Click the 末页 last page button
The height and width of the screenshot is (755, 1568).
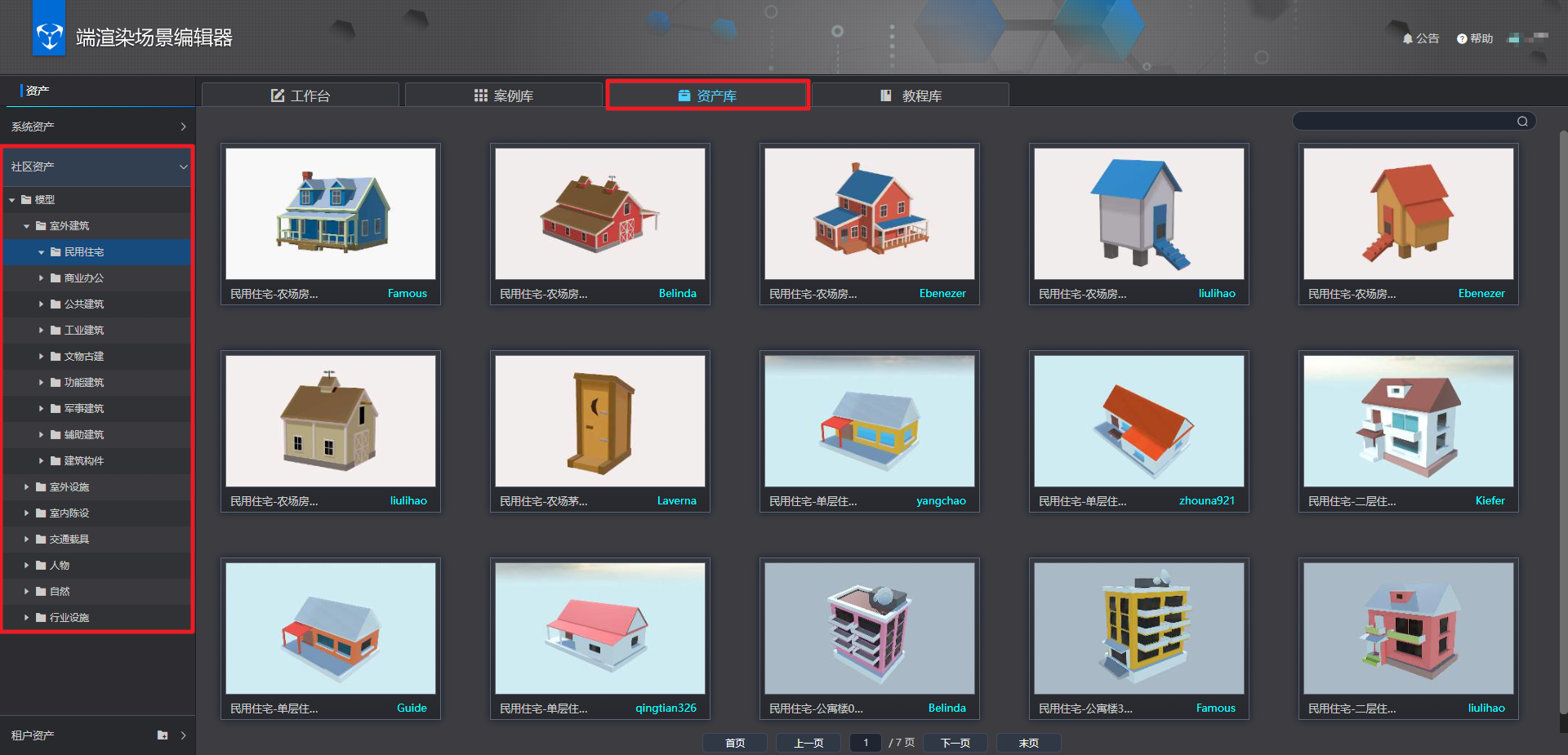[x=1029, y=743]
